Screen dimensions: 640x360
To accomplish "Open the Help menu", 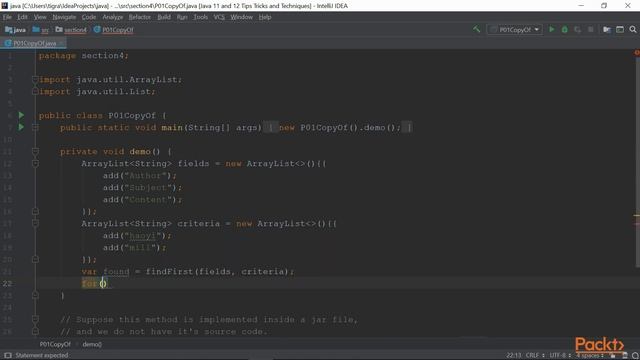I will (265, 17).
